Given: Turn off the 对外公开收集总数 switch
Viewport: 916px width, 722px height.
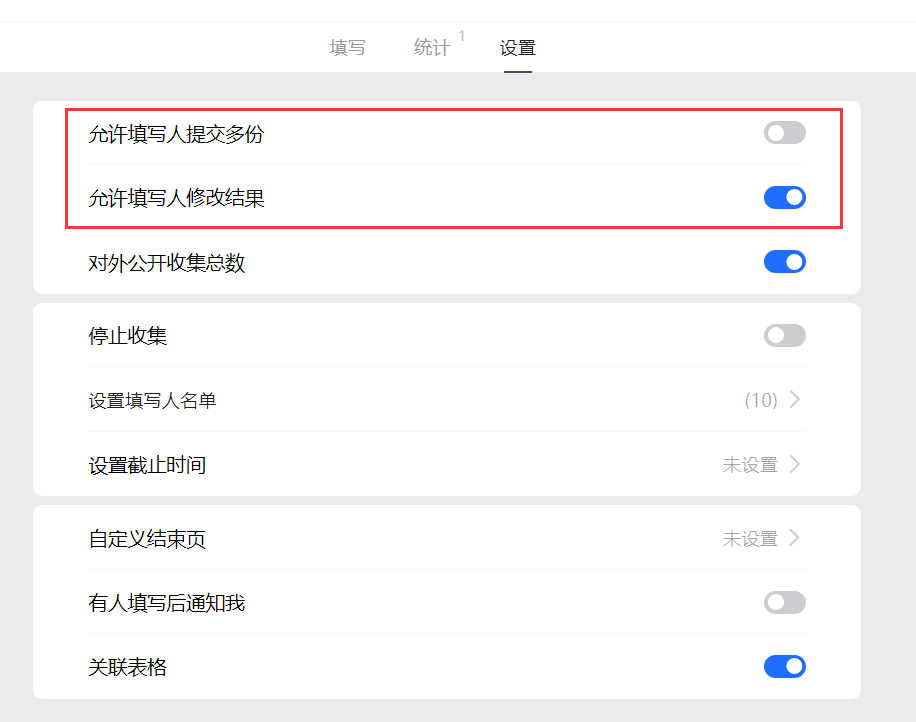Looking at the screenshot, I should point(784,261).
